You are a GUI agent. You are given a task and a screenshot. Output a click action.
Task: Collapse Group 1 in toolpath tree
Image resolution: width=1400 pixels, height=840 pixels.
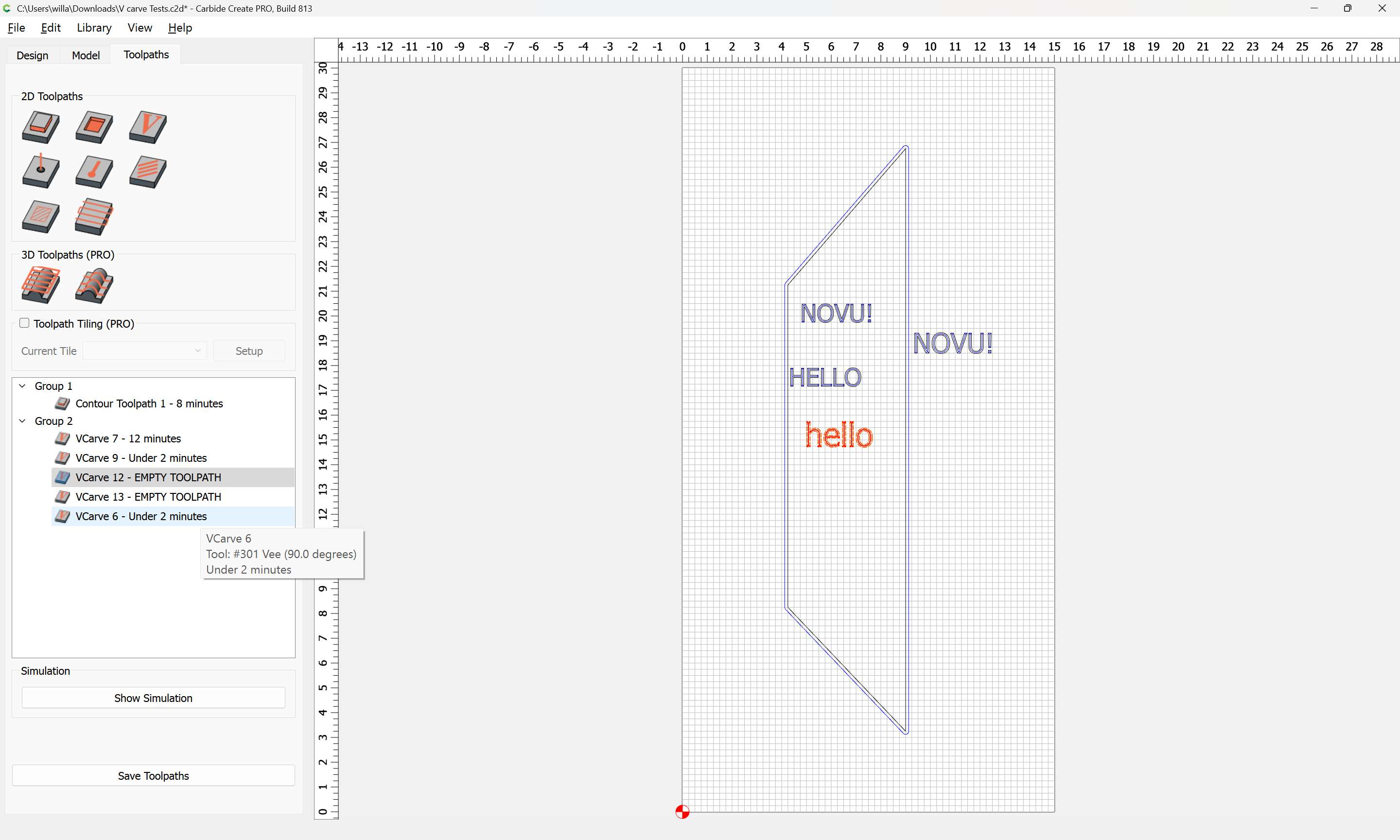[23, 386]
